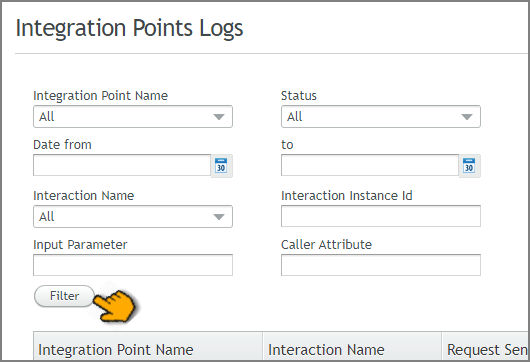The height and width of the screenshot is (362, 530).
Task: Click the Caller Attribute label
Action: click(x=327, y=245)
